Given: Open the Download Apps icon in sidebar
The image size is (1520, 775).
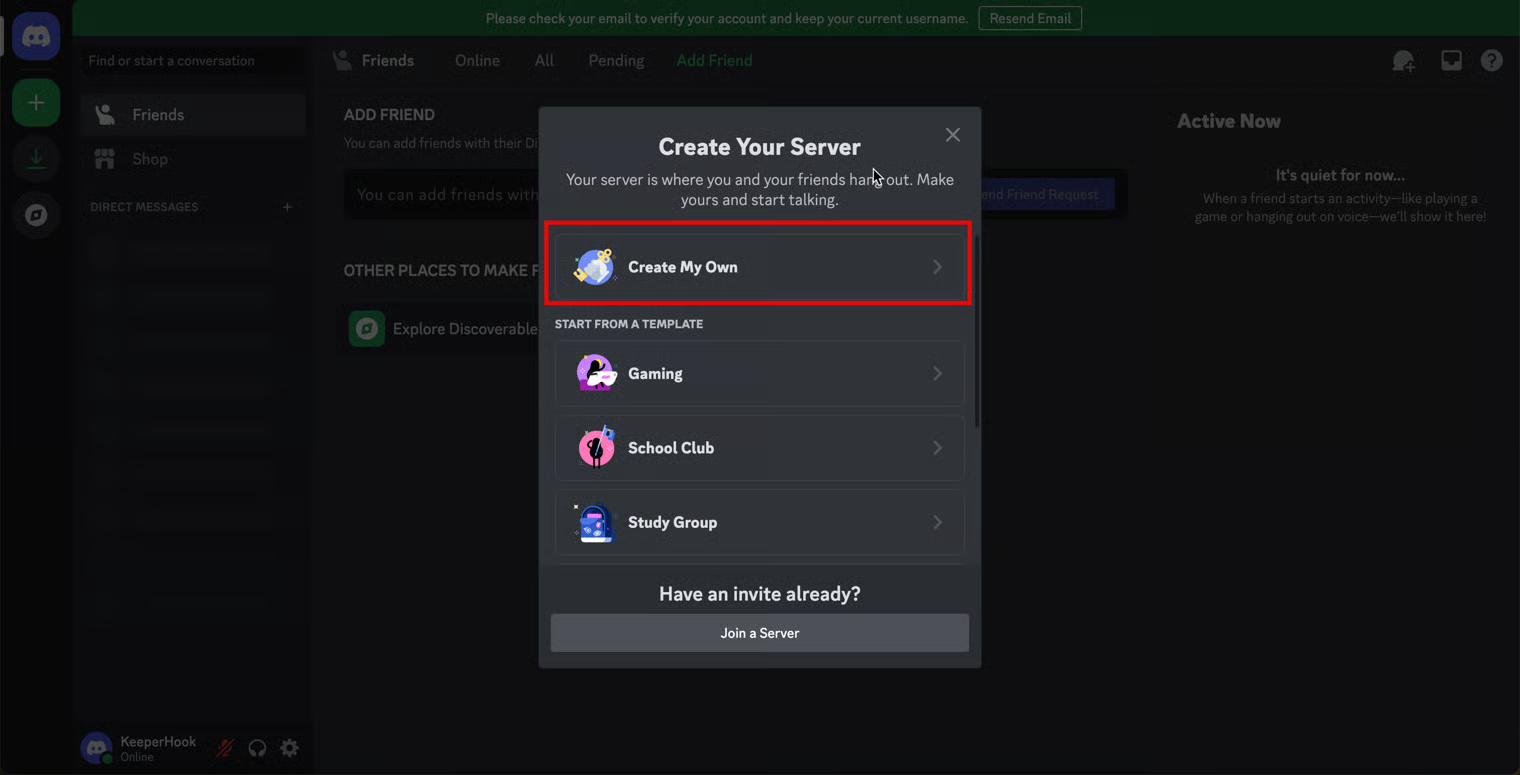Looking at the screenshot, I should click(36, 158).
